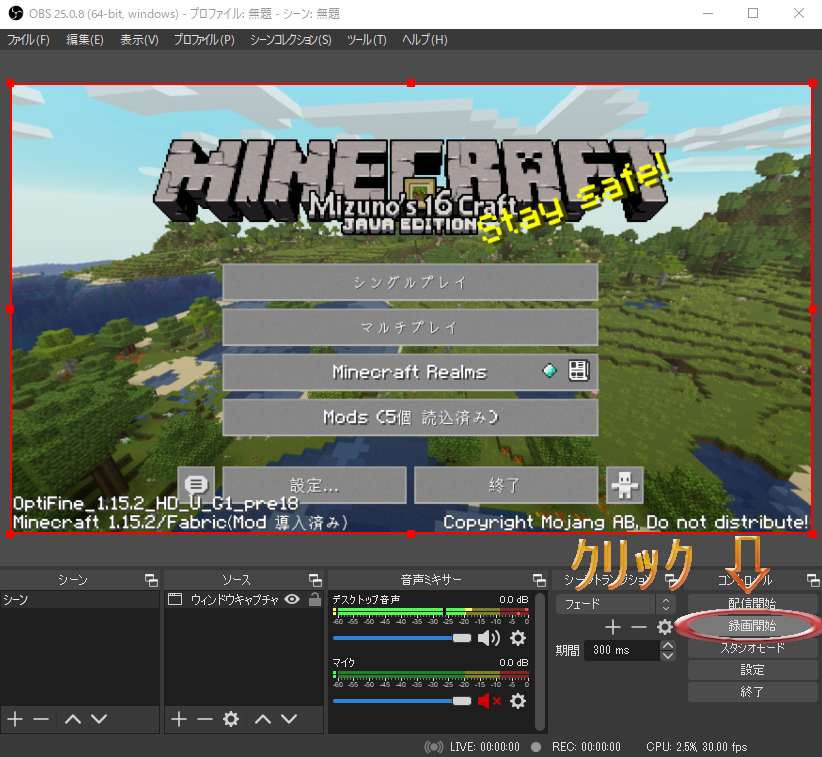Move source down in the list
Image resolution: width=822 pixels, height=757 pixels.
pyautogui.click(x=289, y=719)
